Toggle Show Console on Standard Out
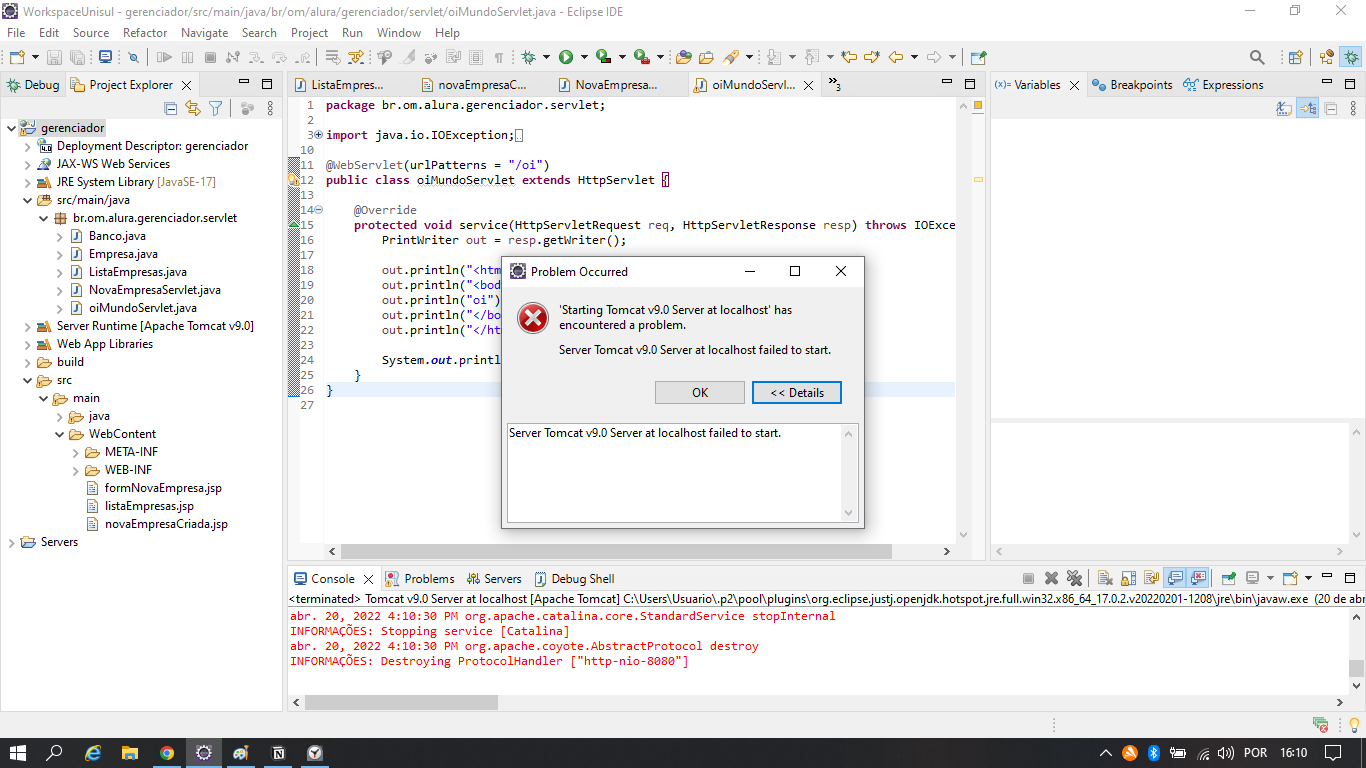 coord(1175,578)
